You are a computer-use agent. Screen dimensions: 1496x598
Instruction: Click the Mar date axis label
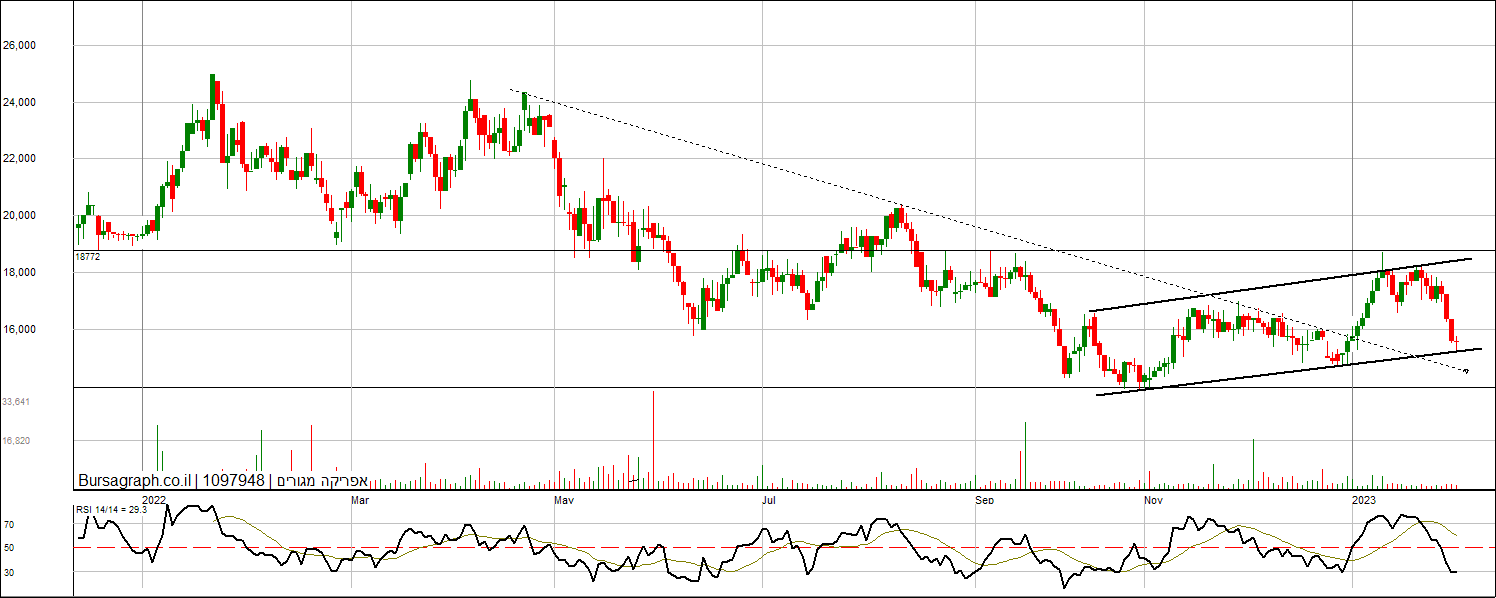click(359, 498)
